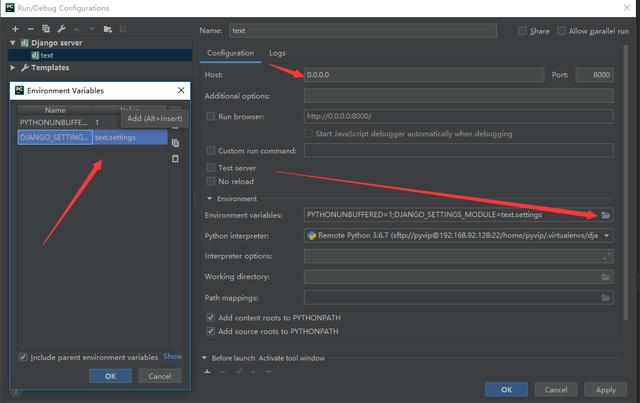Enable the Custom run command checkbox
Image resolution: width=640 pixels, height=403 pixels.
point(211,151)
